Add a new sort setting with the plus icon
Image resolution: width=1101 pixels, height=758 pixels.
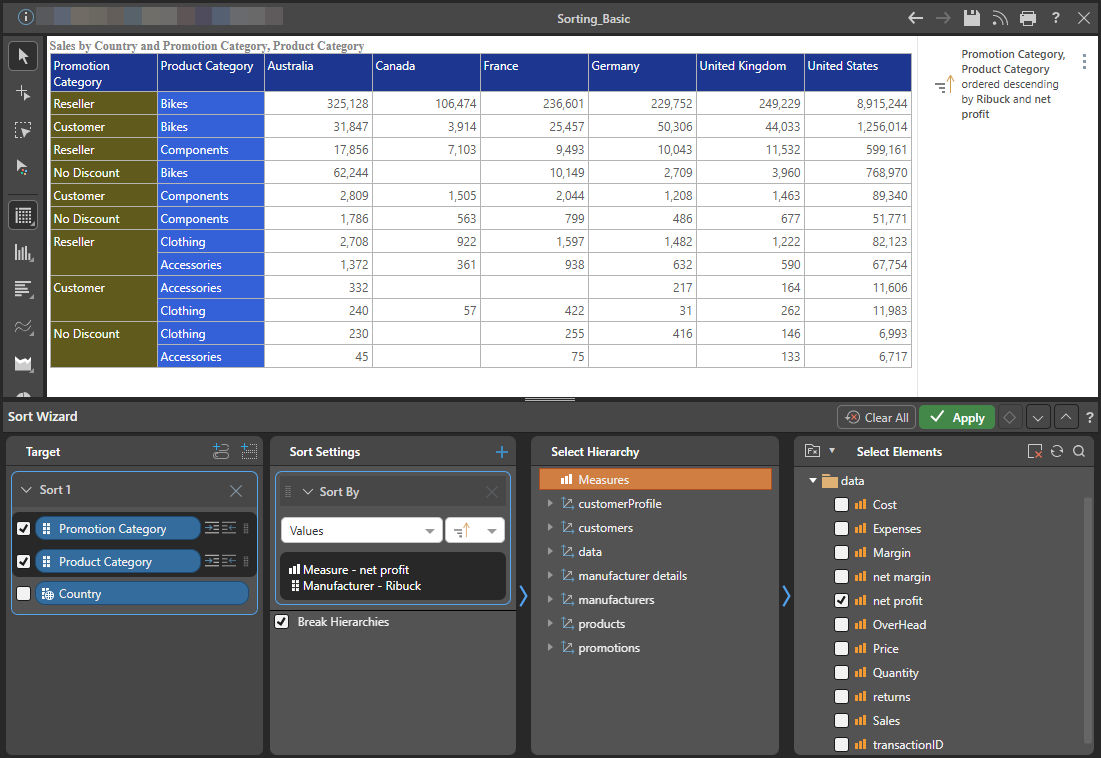pyautogui.click(x=501, y=451)
